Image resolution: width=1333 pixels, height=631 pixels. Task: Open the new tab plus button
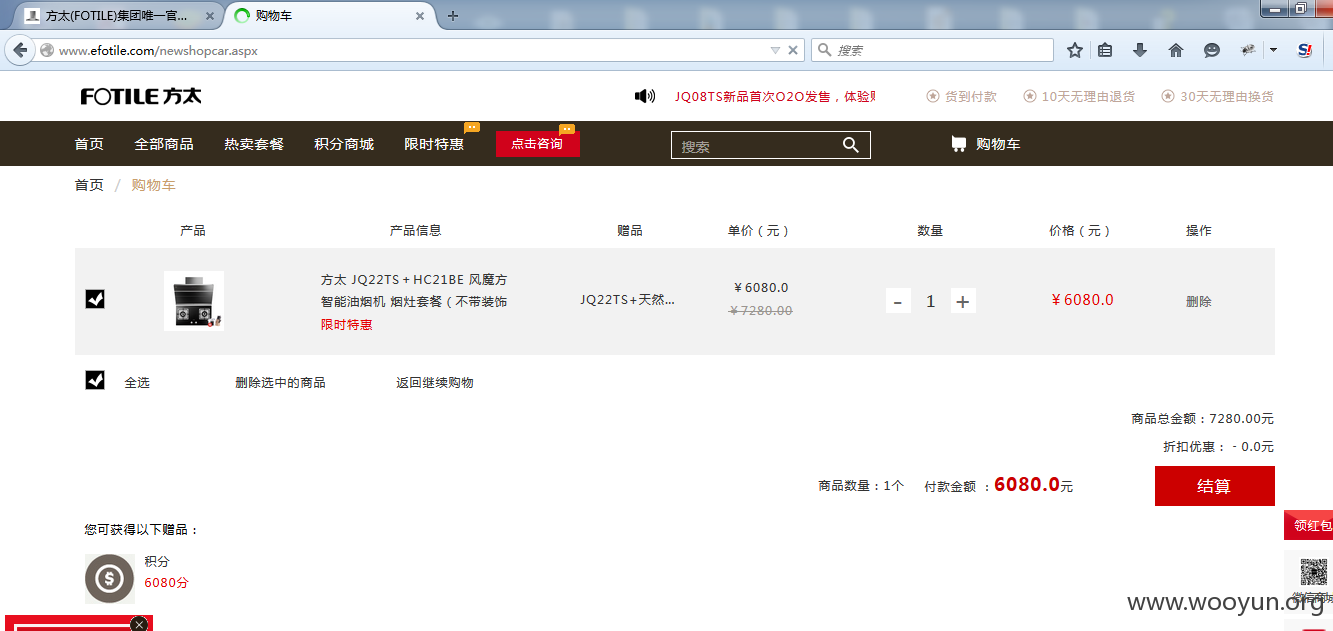click(453, 16)
